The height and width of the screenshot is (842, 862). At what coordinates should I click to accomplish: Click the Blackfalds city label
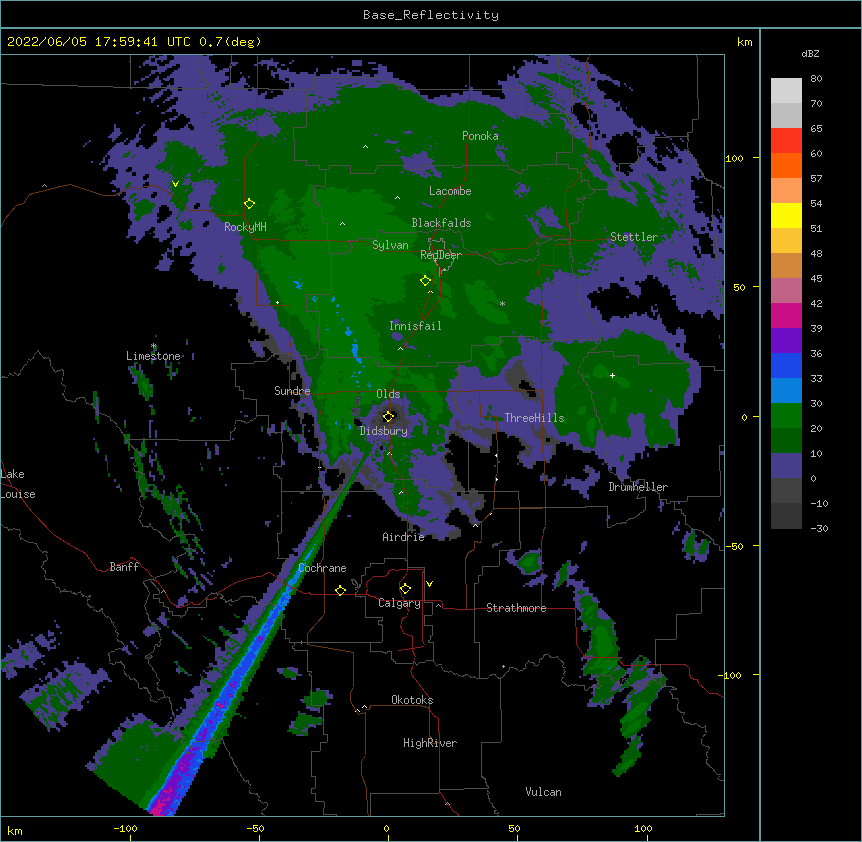(441, 223)
